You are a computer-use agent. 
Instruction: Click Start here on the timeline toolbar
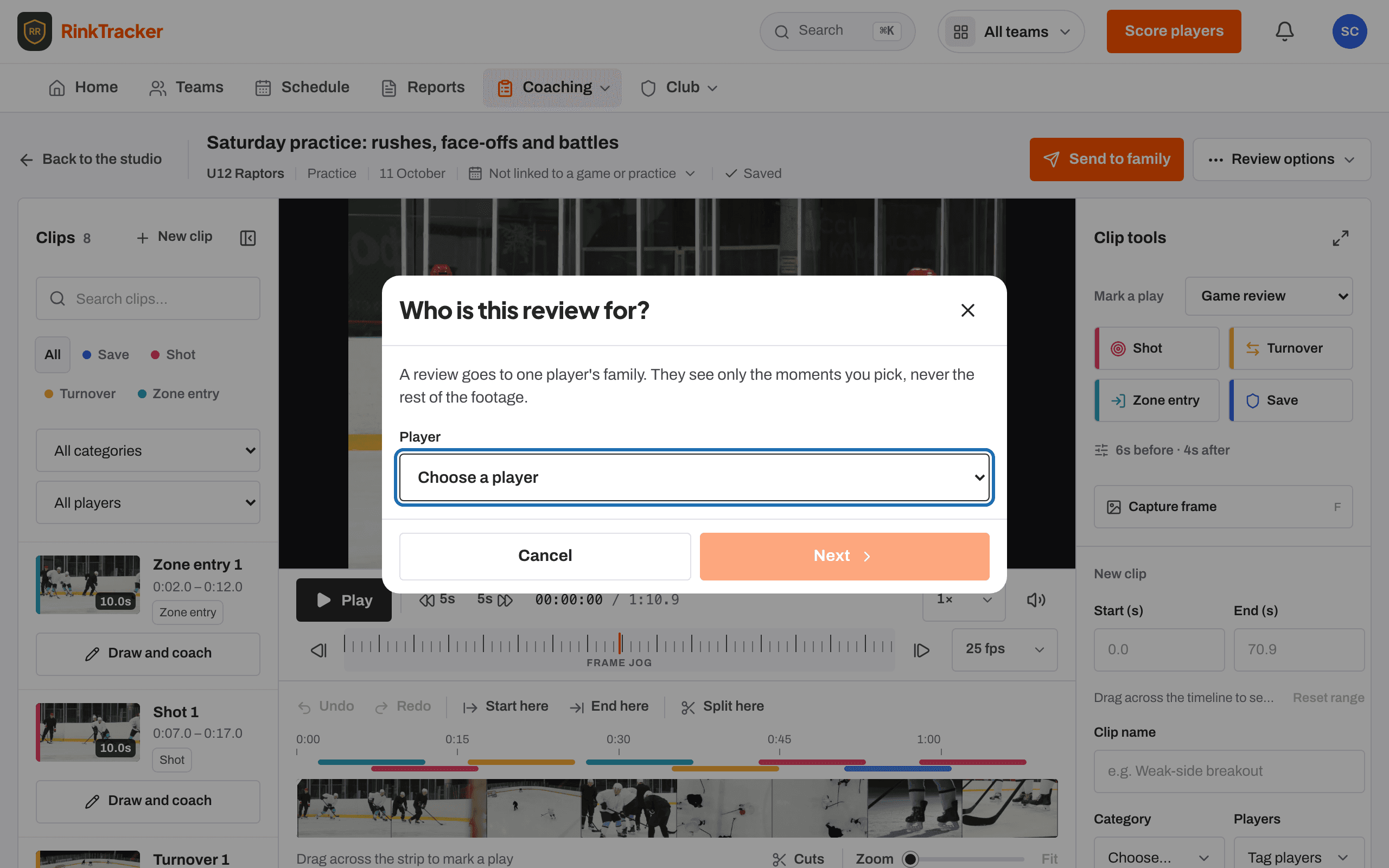506,707
